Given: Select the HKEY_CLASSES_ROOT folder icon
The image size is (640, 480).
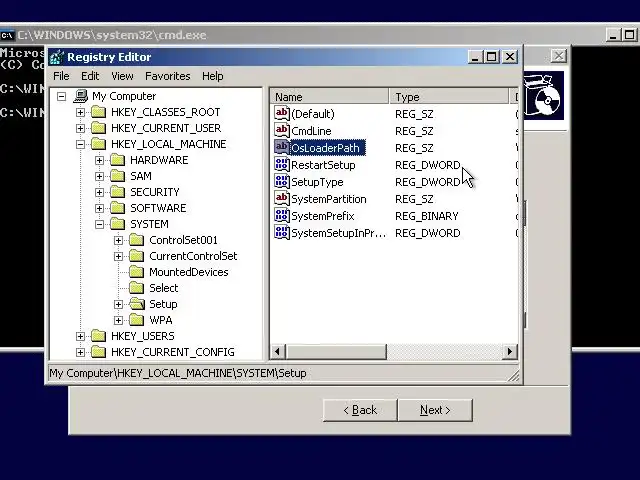Looking at the screenshot, I should (98, 112).
